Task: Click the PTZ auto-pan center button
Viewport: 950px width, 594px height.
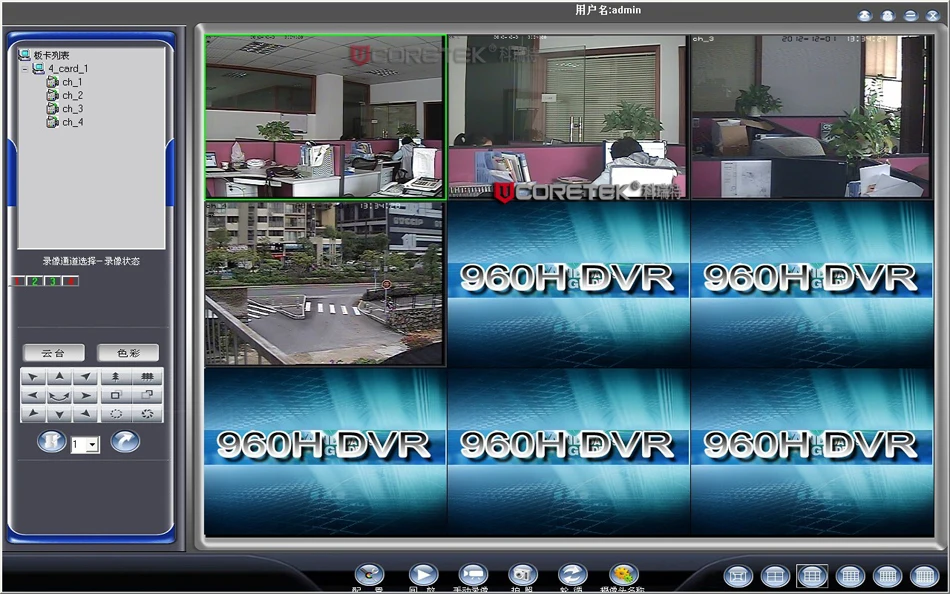Action: [x=59, y=396]
